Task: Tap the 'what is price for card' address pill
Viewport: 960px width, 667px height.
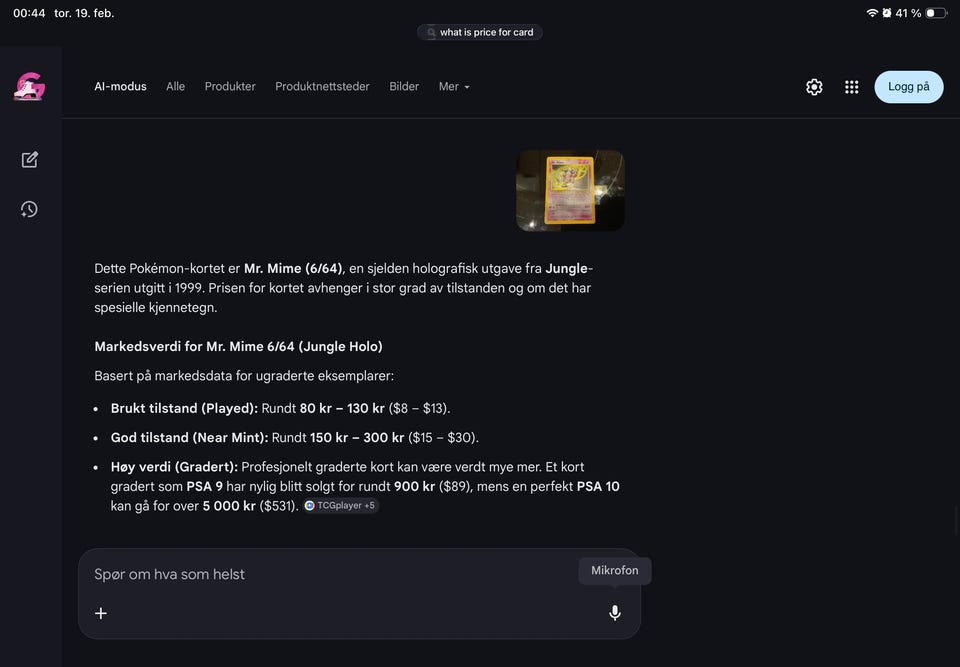Action: tap(480, 32)
